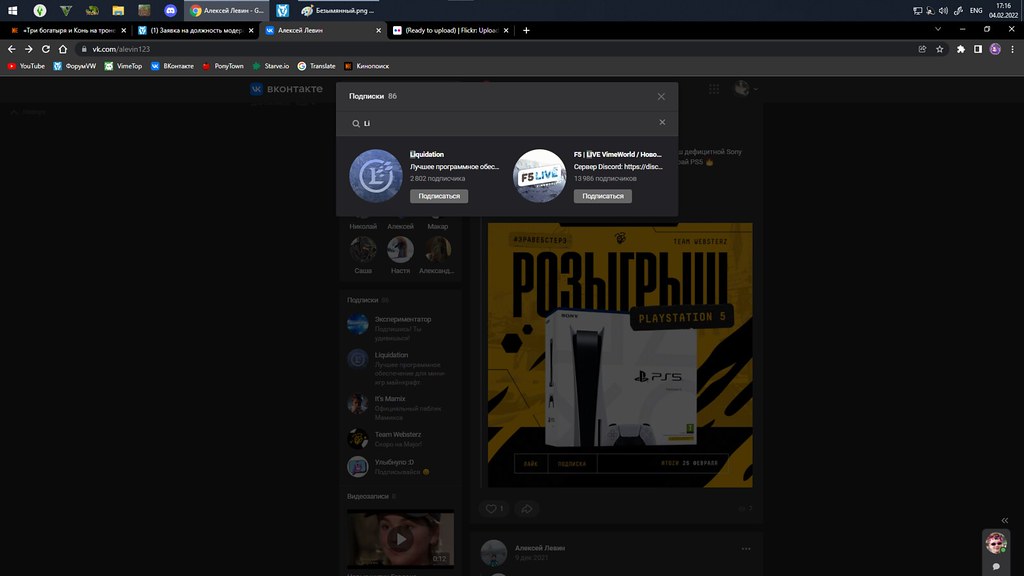The width and height of the screenshot is (1024, 576).
Task: Open the Liquidation community name link
Action: 427,154
